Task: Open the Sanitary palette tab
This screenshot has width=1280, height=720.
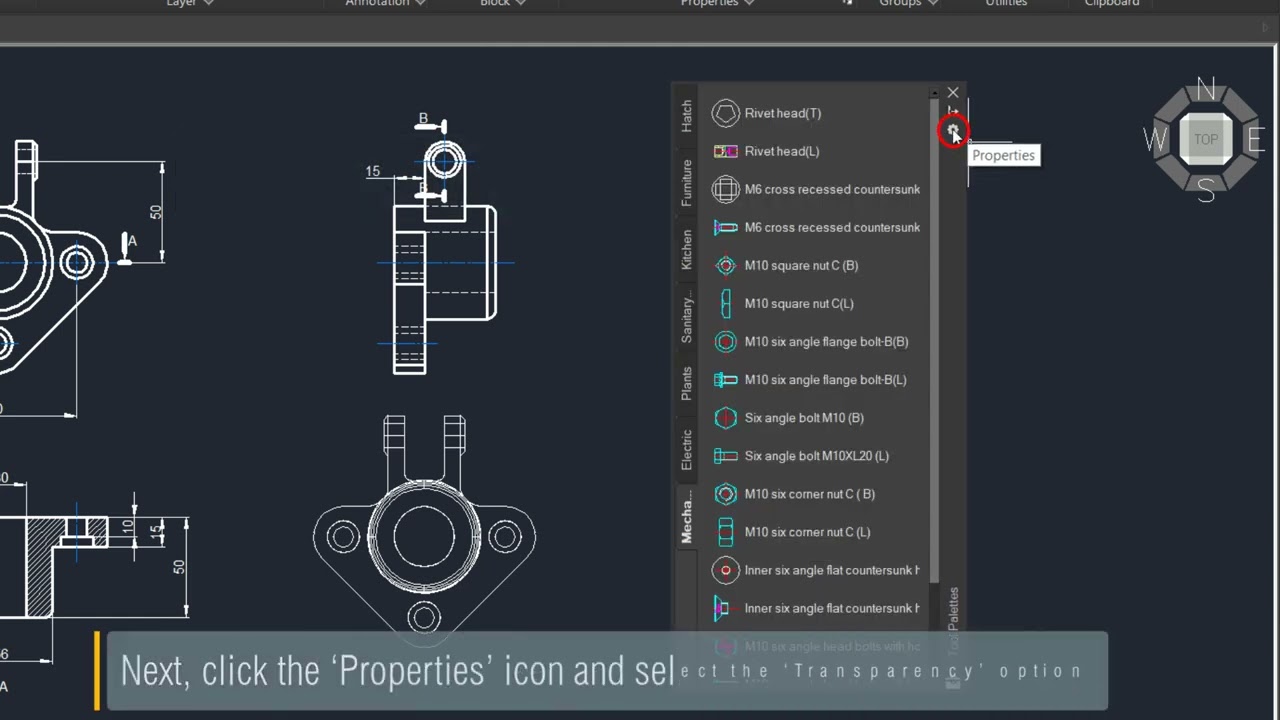Action: pos(686,318)
